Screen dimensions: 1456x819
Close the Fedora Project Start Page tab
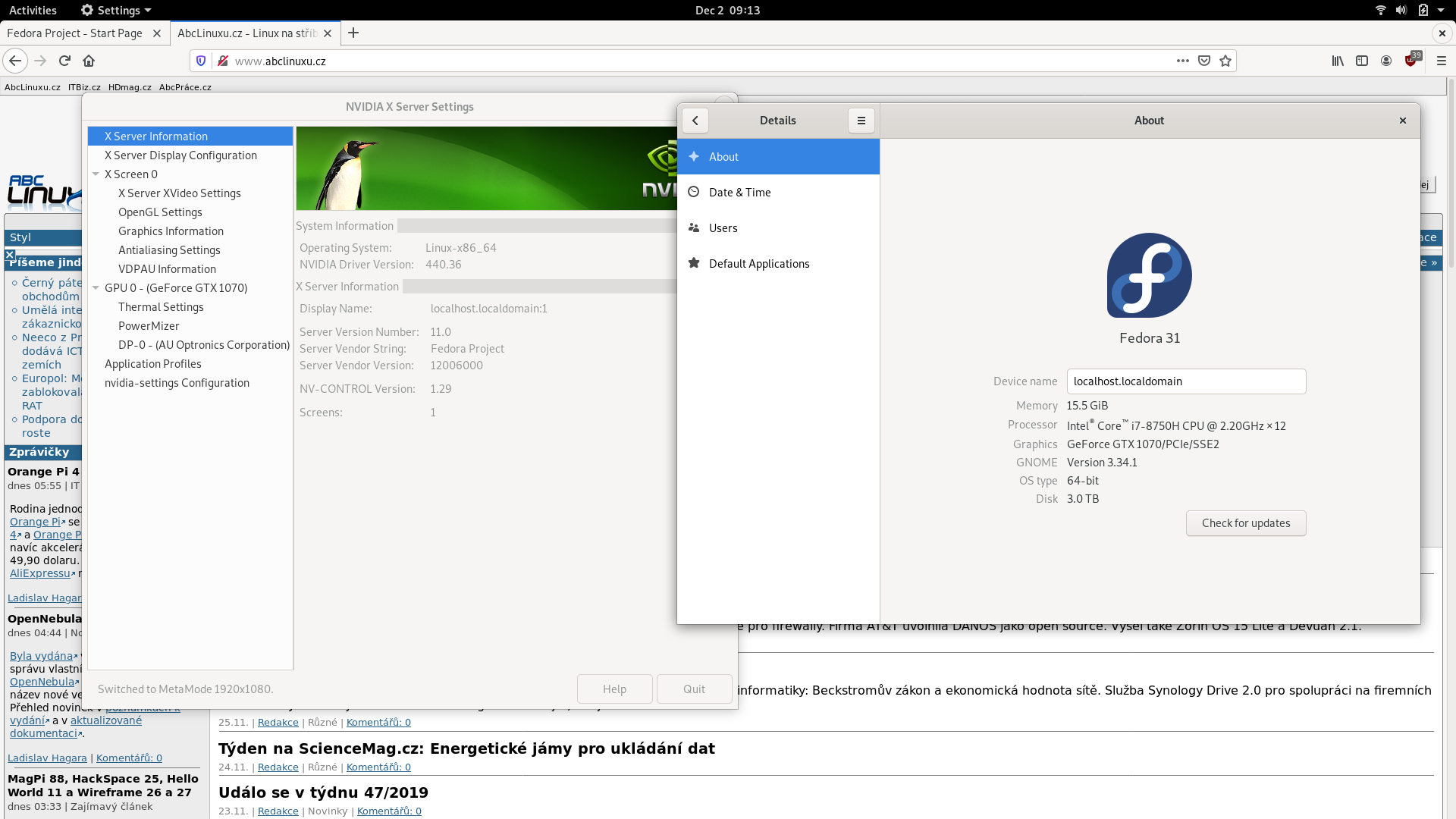tap(157, 33)
